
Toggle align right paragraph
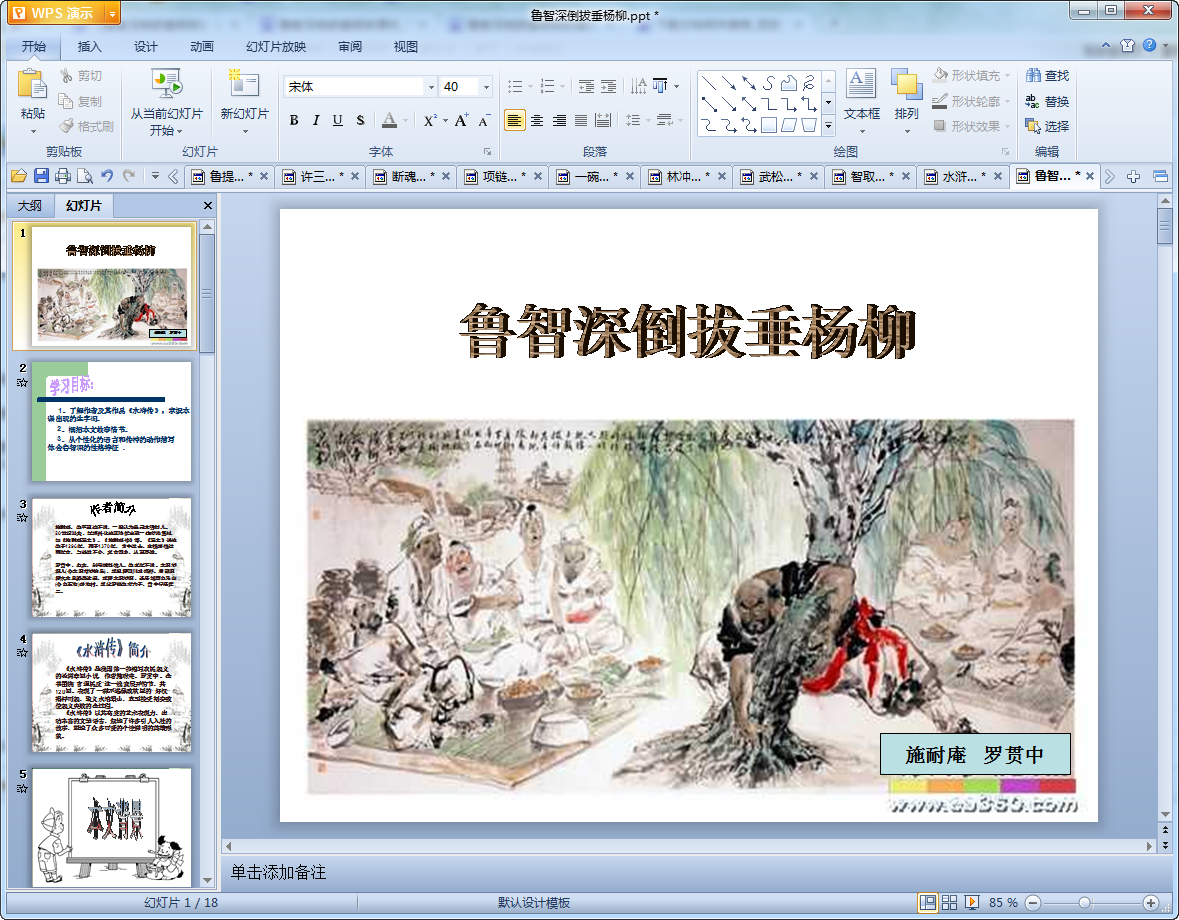coord(559,120)
